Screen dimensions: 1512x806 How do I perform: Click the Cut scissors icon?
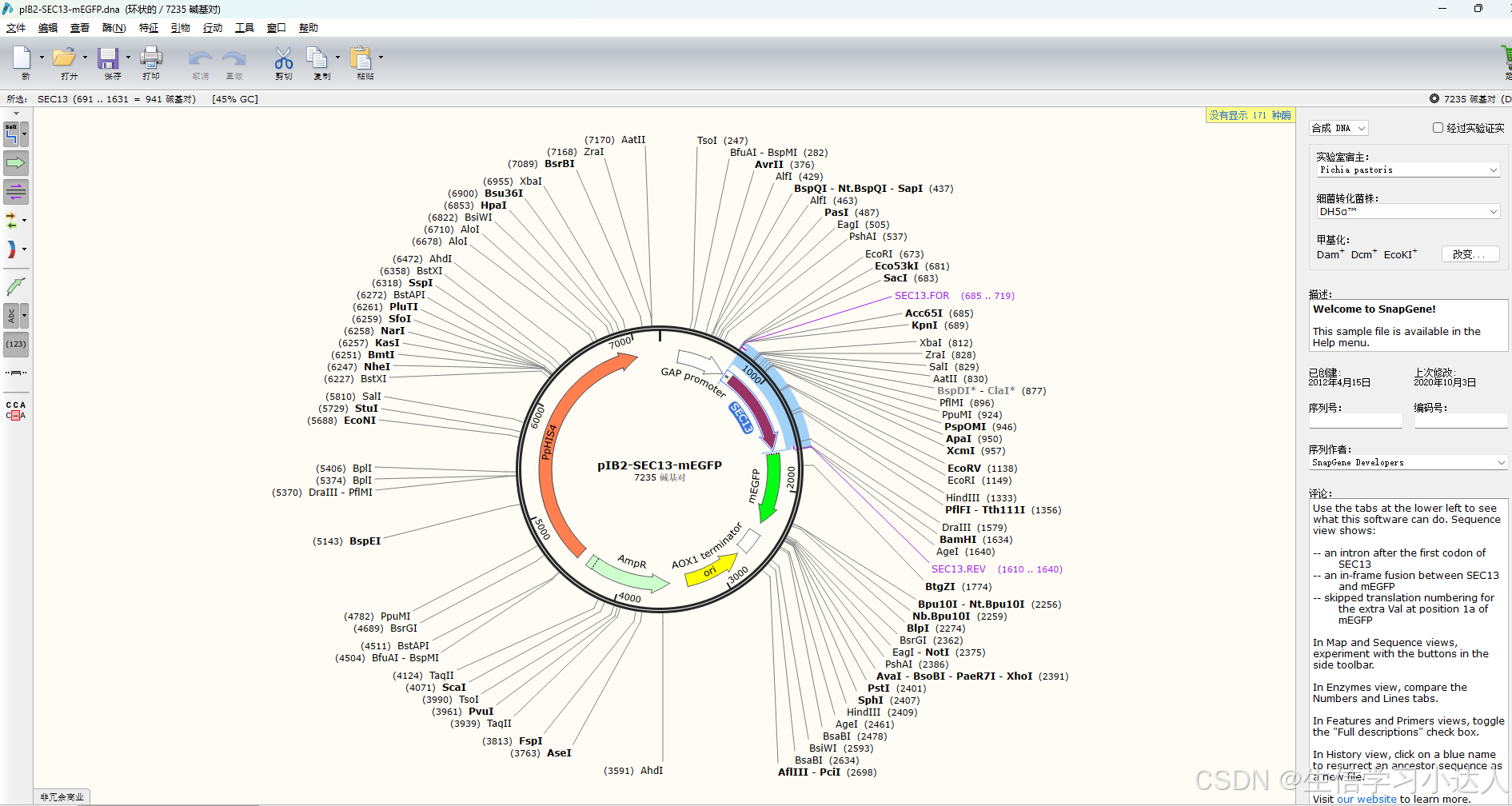click(284, 58)
